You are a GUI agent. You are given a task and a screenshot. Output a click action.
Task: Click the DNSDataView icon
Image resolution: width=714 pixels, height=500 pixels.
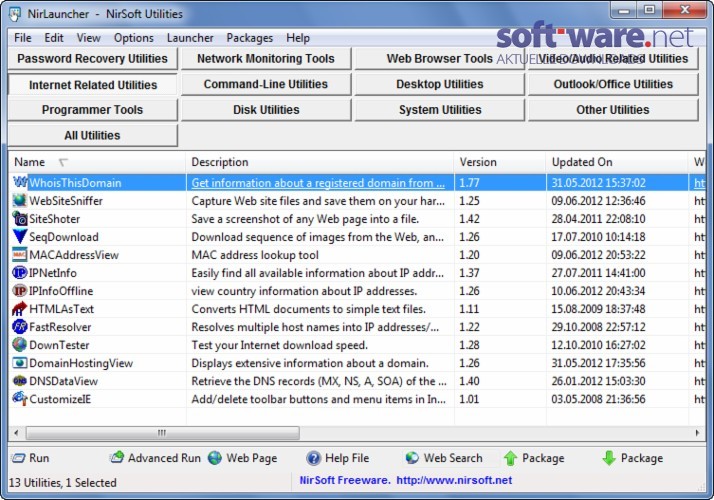click(x=20, y=381)
